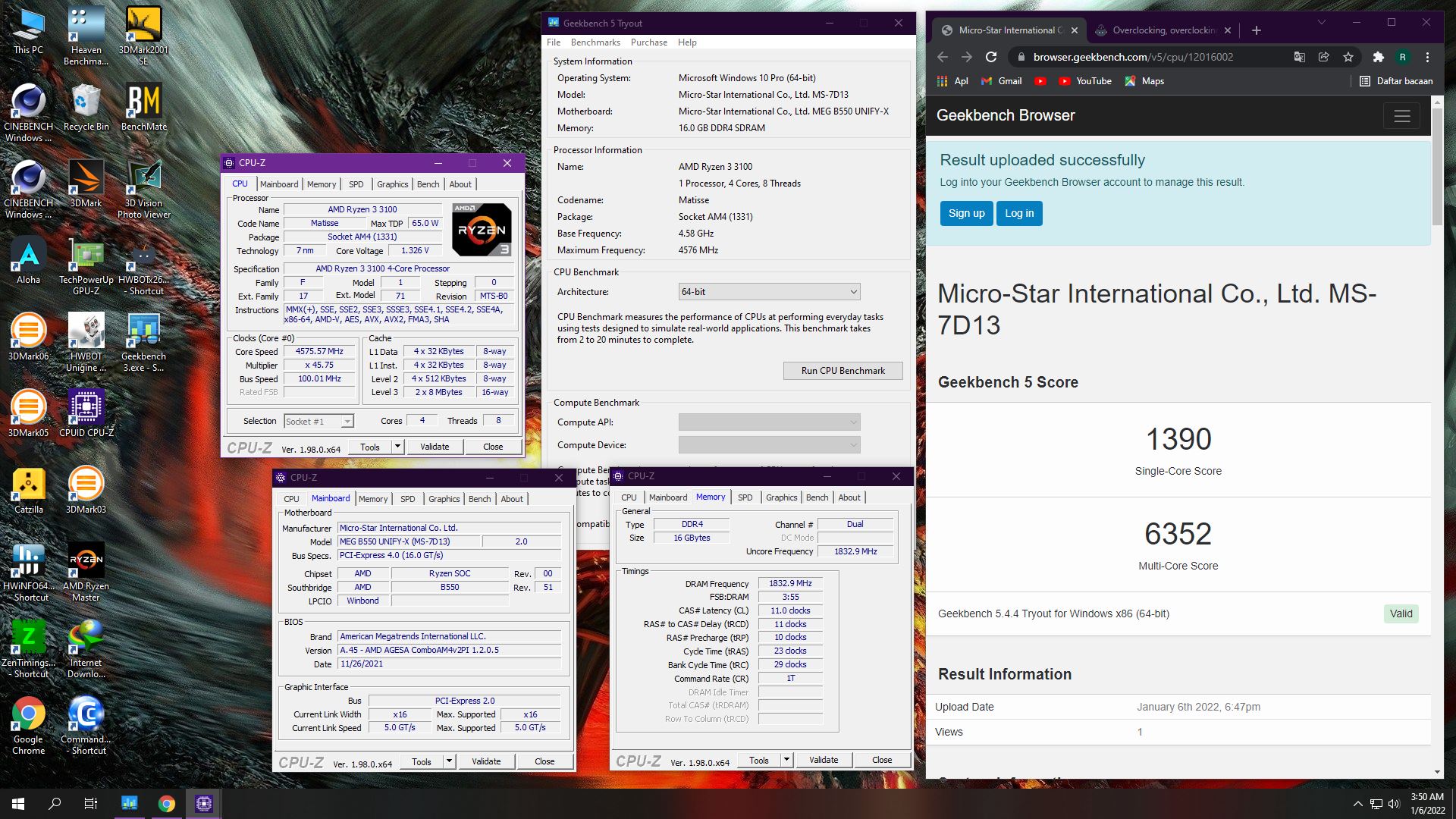Screen dimensions: 1456x819
Task: Open the HWiNFO64 shortcut icon
Action: pyautogui.click(x=28, y=572)
